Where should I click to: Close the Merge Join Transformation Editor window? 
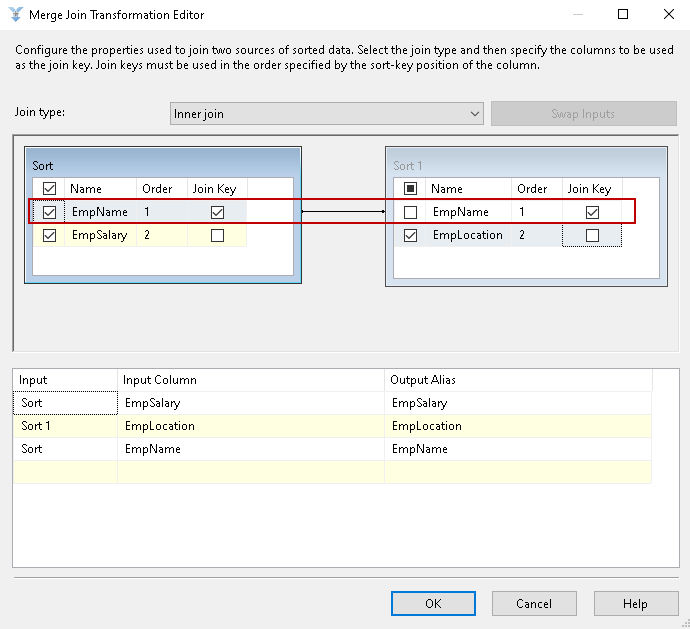point(668,15)
